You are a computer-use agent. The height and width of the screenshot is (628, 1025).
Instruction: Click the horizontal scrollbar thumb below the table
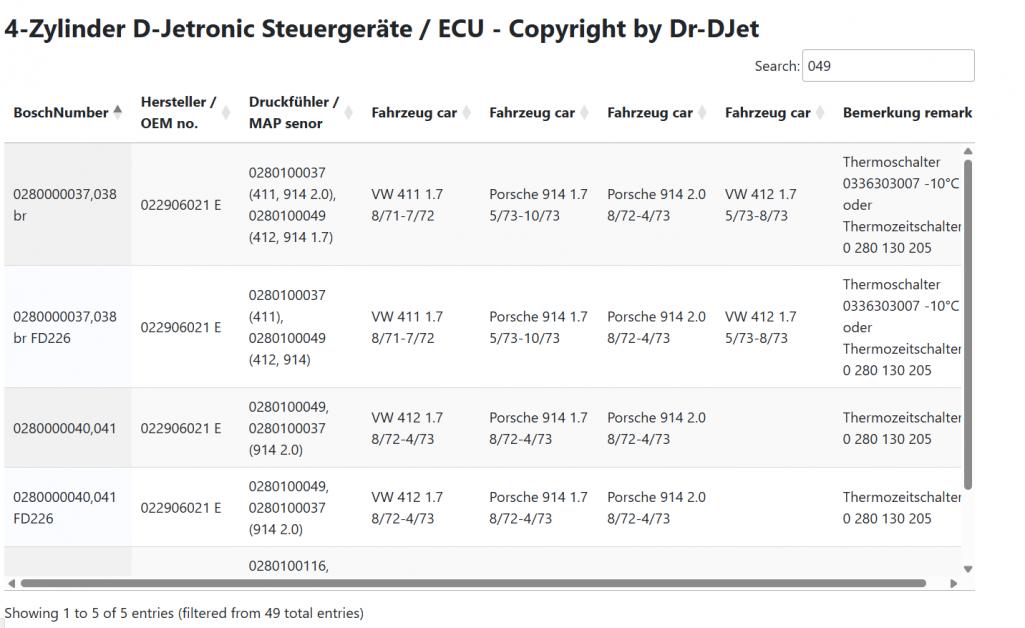(x=470, y=583)
